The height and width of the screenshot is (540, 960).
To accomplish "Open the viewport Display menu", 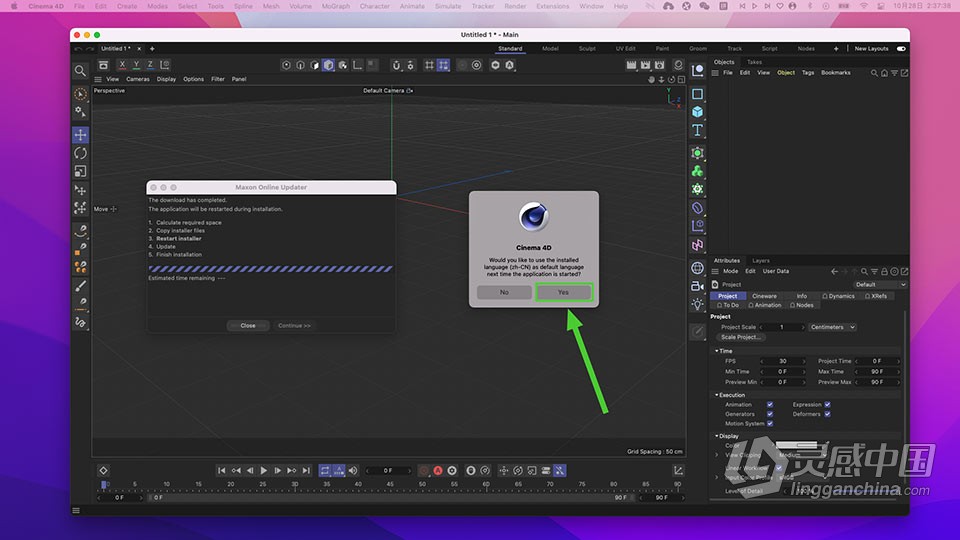I will click(x=166, y=79).
